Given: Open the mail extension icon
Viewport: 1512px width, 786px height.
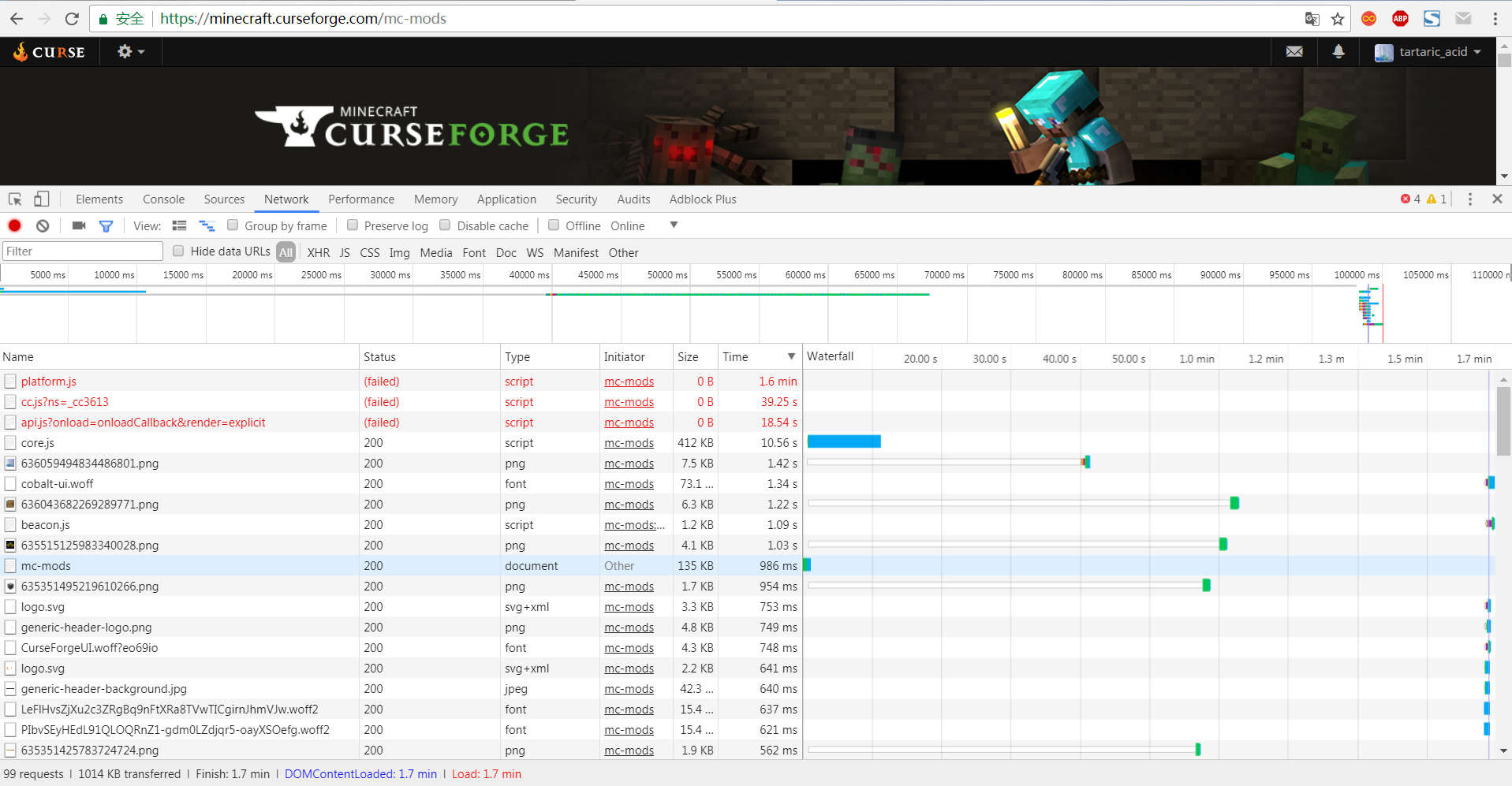Looking at the screenshot, I should coord(1463,19).
